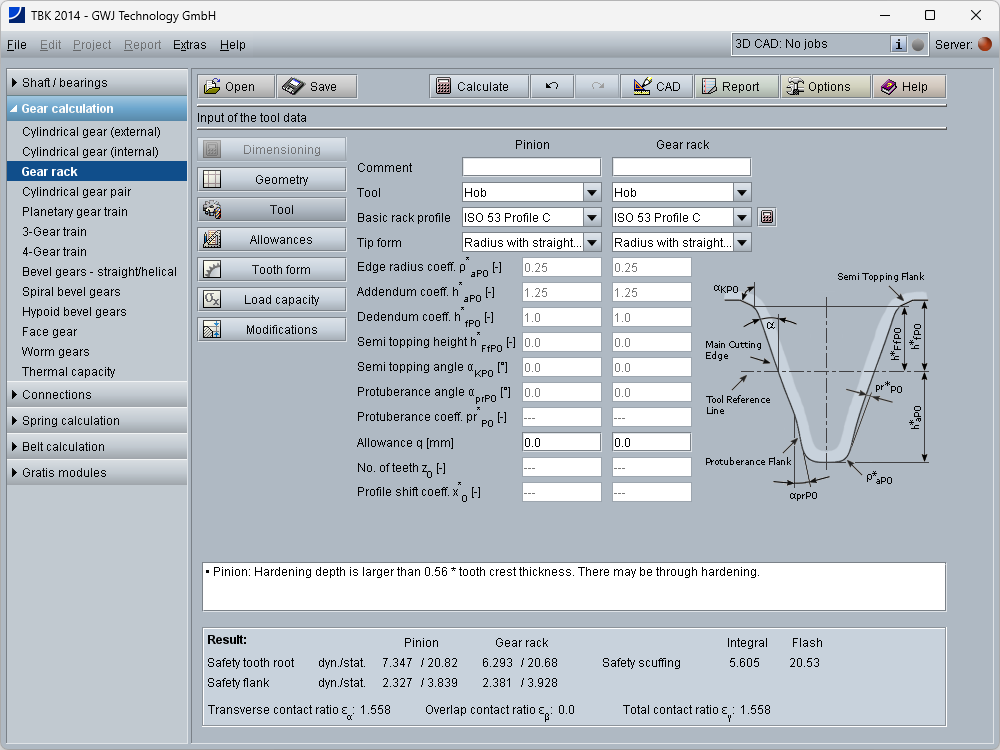The height and width of the screenshot is (750, 1000).
Task: Open the File menu
Action: [x=17, y=45]
